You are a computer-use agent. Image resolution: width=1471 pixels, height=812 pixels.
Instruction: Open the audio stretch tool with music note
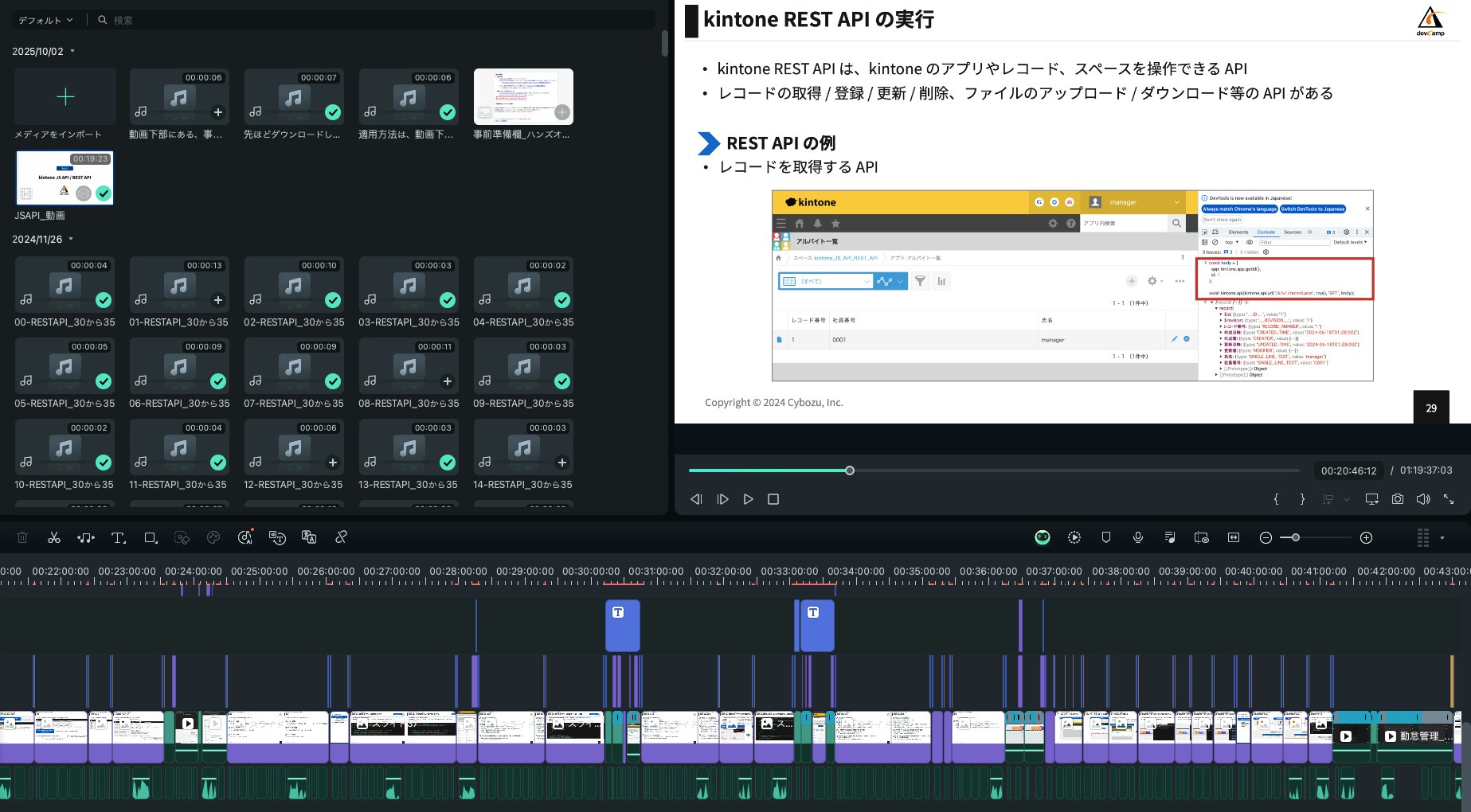[86, 538]
